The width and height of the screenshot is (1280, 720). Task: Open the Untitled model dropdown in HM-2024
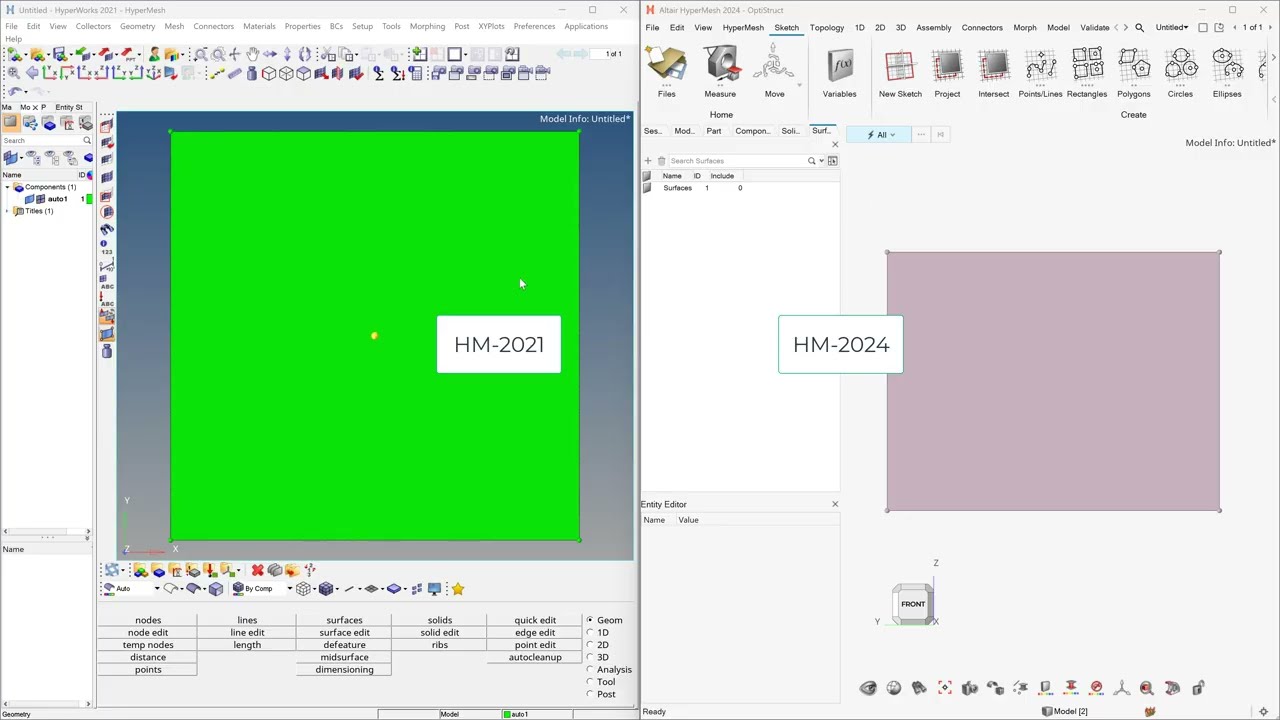click(x=1172, y=28)
